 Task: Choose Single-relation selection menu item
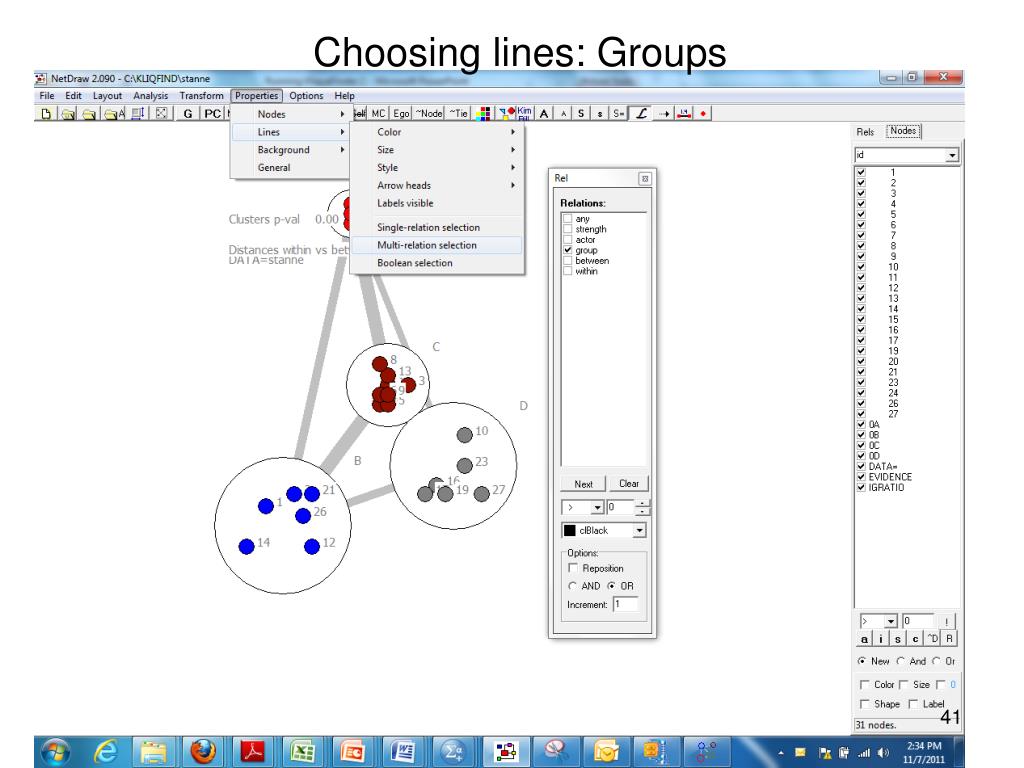438,227
